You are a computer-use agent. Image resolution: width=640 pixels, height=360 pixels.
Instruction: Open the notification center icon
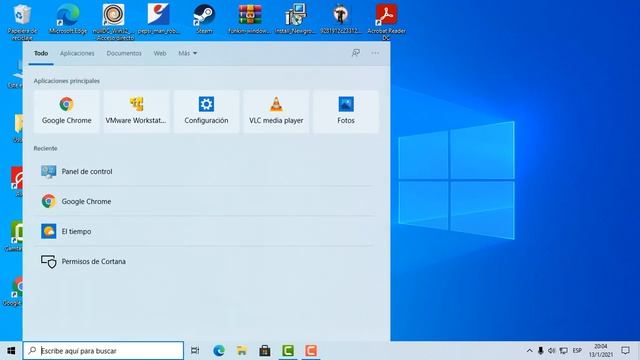tap(625, 351)
